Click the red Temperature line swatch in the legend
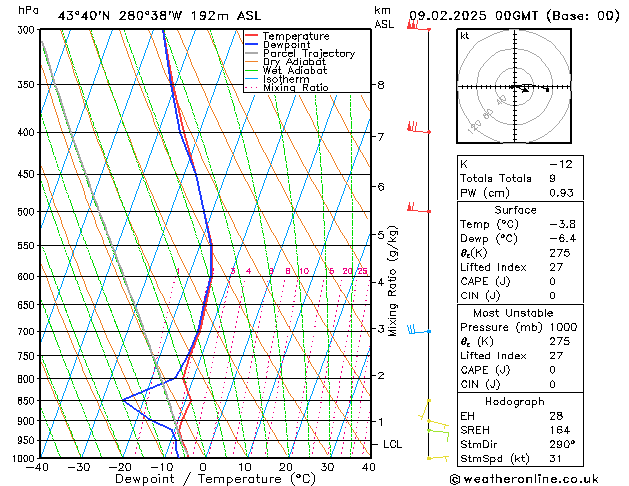The height and width of the screenshot is (486, 629). pos(252,36)
